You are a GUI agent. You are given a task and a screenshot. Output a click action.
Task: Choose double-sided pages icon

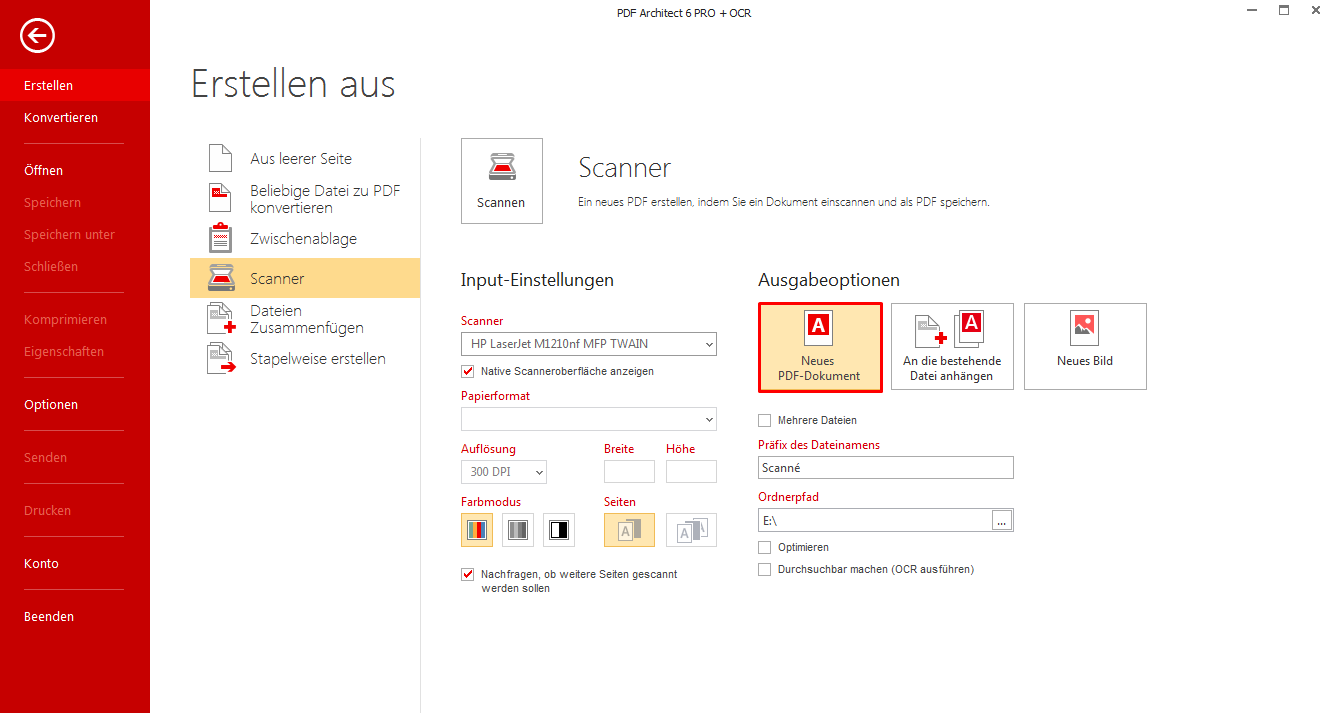click(691, 530)
